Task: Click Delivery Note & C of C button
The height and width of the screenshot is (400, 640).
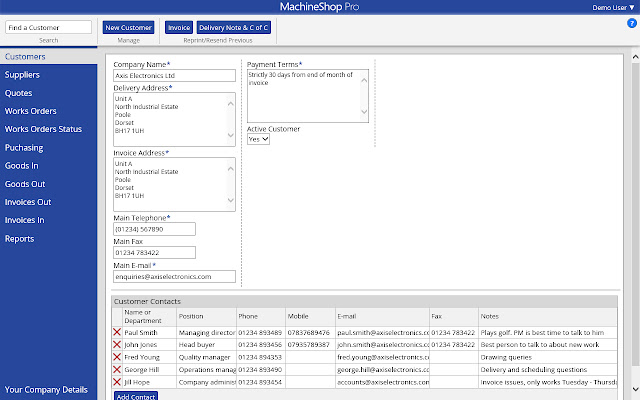Action: tap(234, 27)
